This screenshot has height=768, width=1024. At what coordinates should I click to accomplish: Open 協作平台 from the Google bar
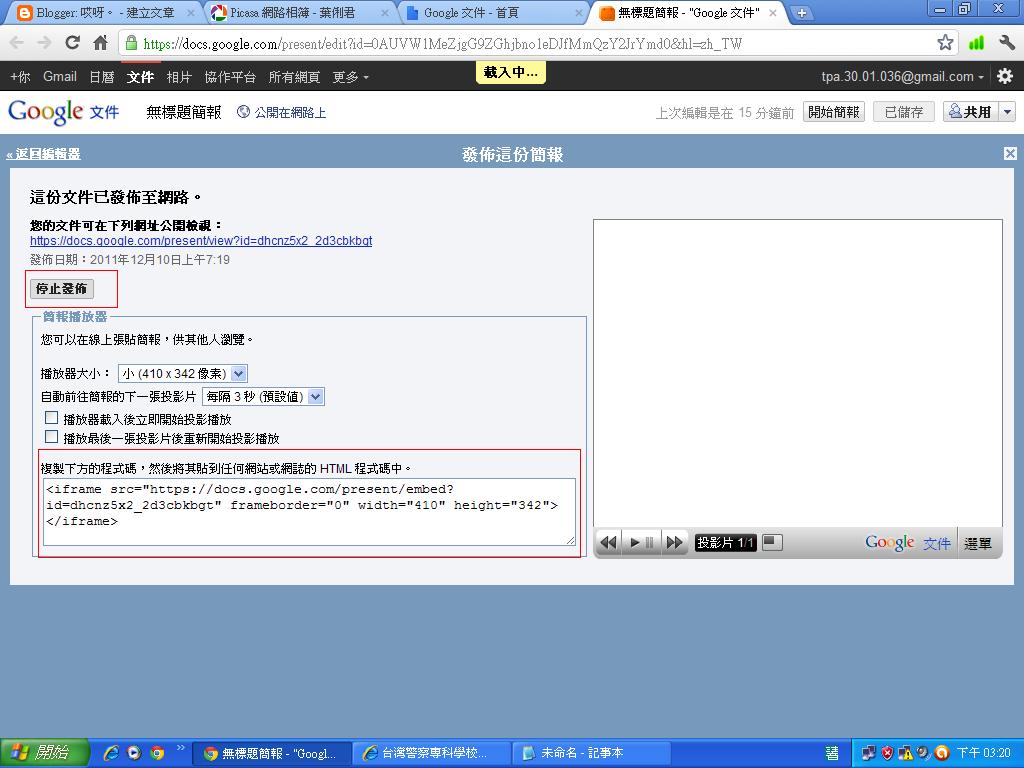click(230, 77)
